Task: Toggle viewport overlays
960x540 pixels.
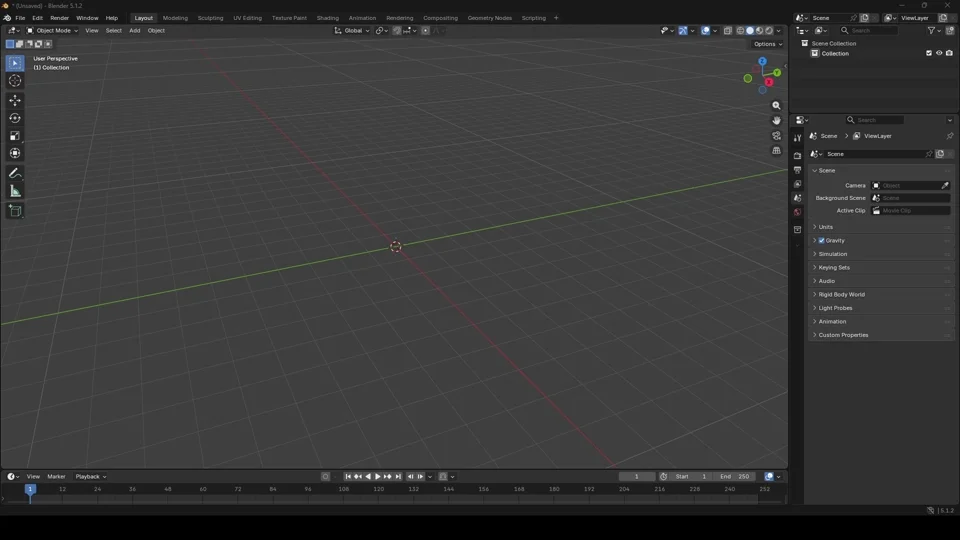Action: 705,31
